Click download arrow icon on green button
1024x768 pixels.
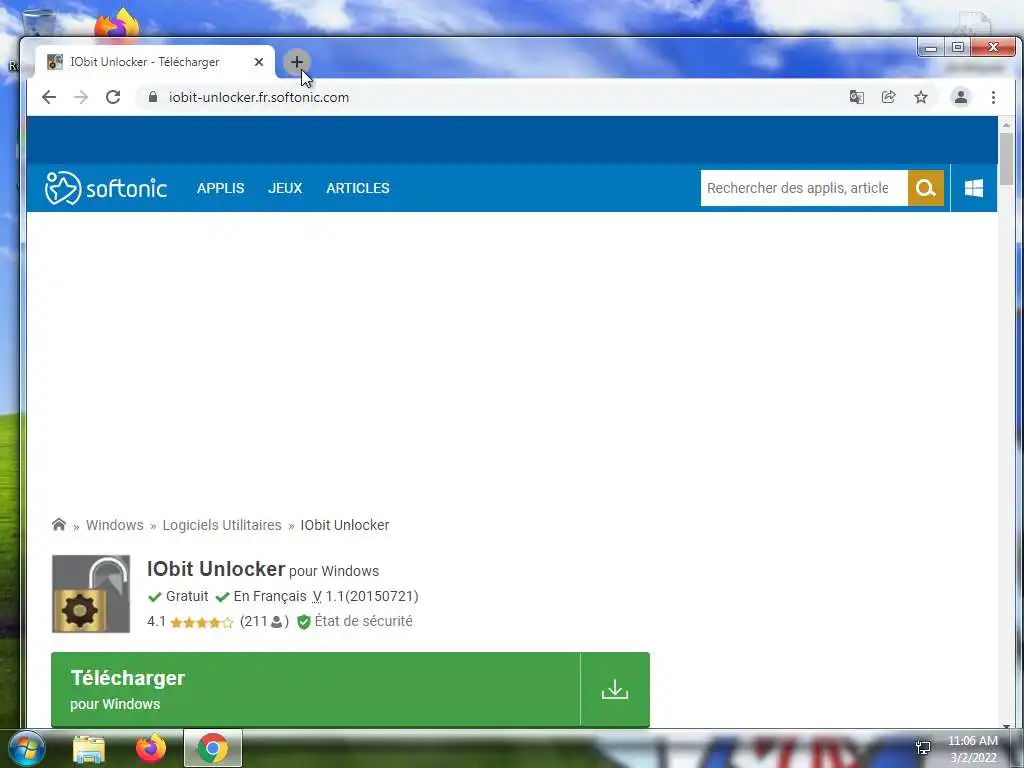pos(615,690)
